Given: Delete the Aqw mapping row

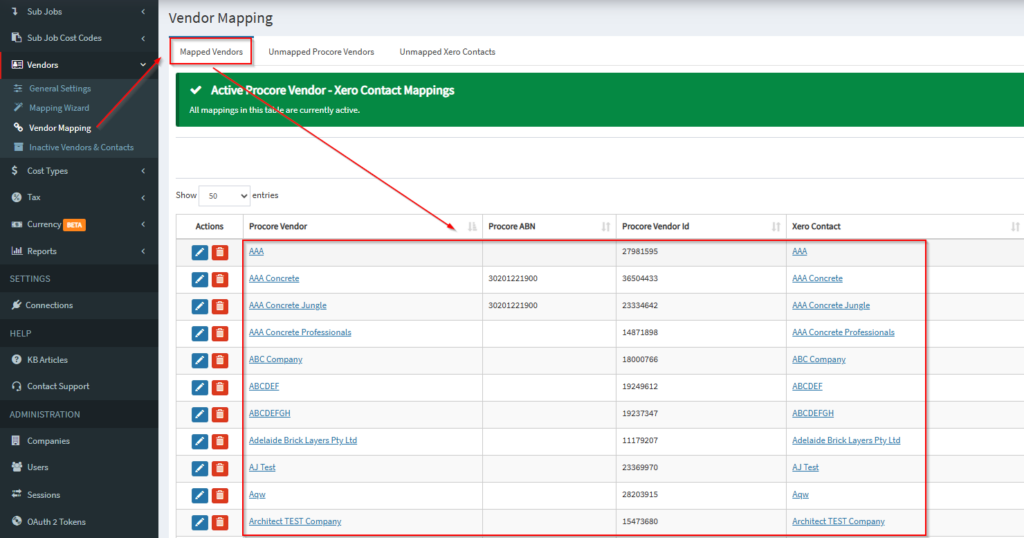Looking at the screenshot, I should [220, 496].
